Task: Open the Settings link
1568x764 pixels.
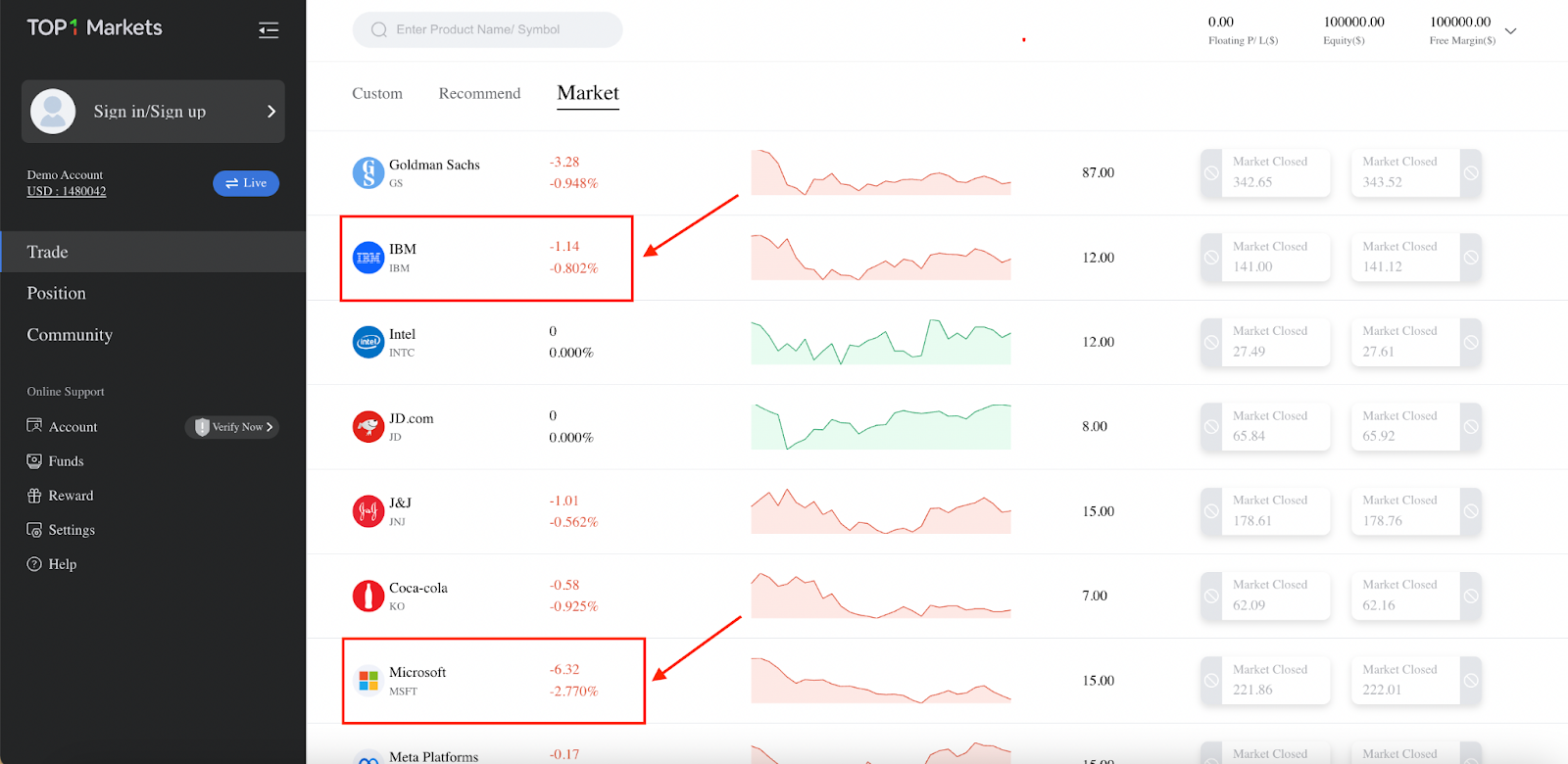Action: pos(72,530)
